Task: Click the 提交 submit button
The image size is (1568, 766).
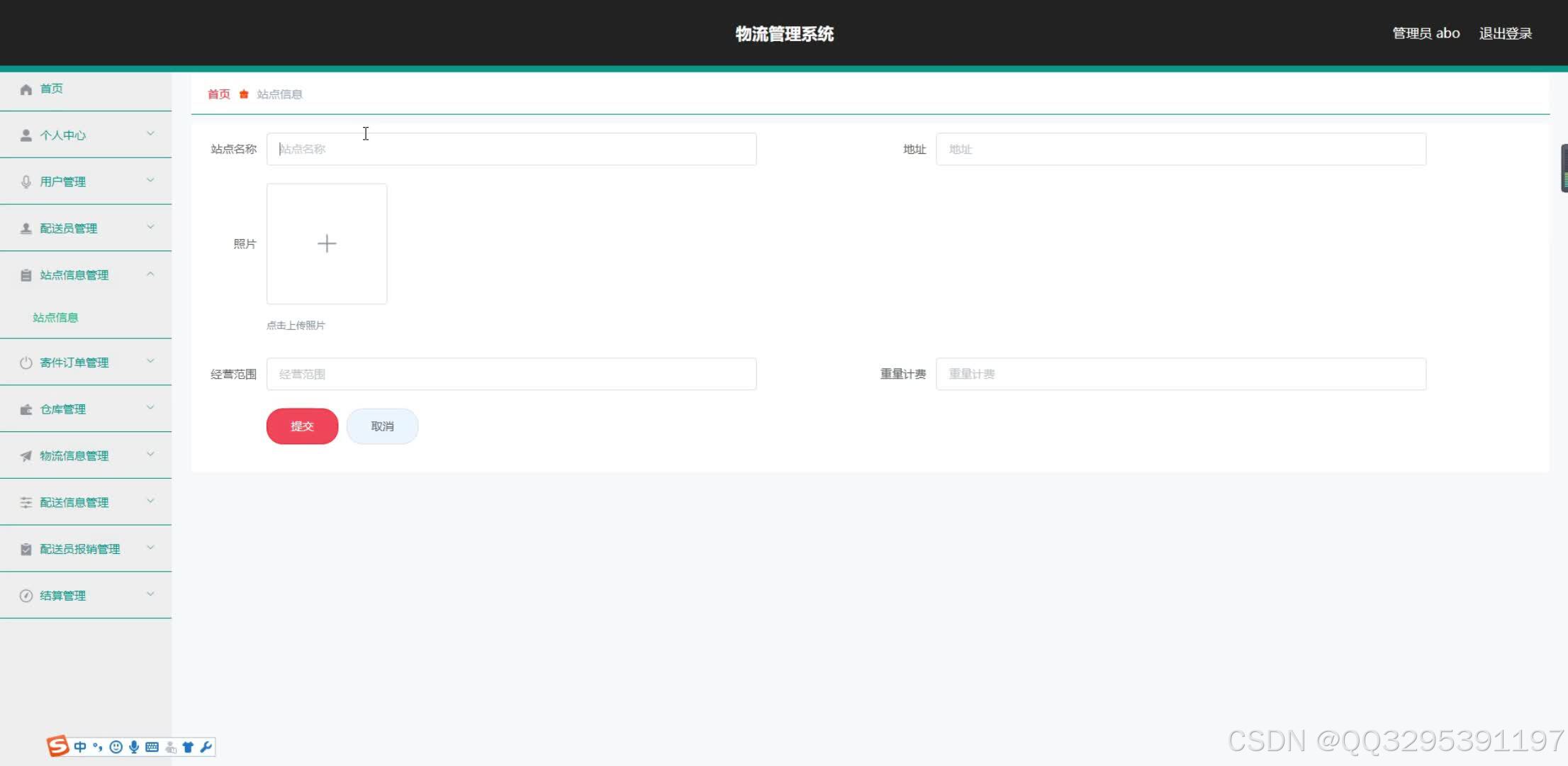Action: [x=302, y=426]
